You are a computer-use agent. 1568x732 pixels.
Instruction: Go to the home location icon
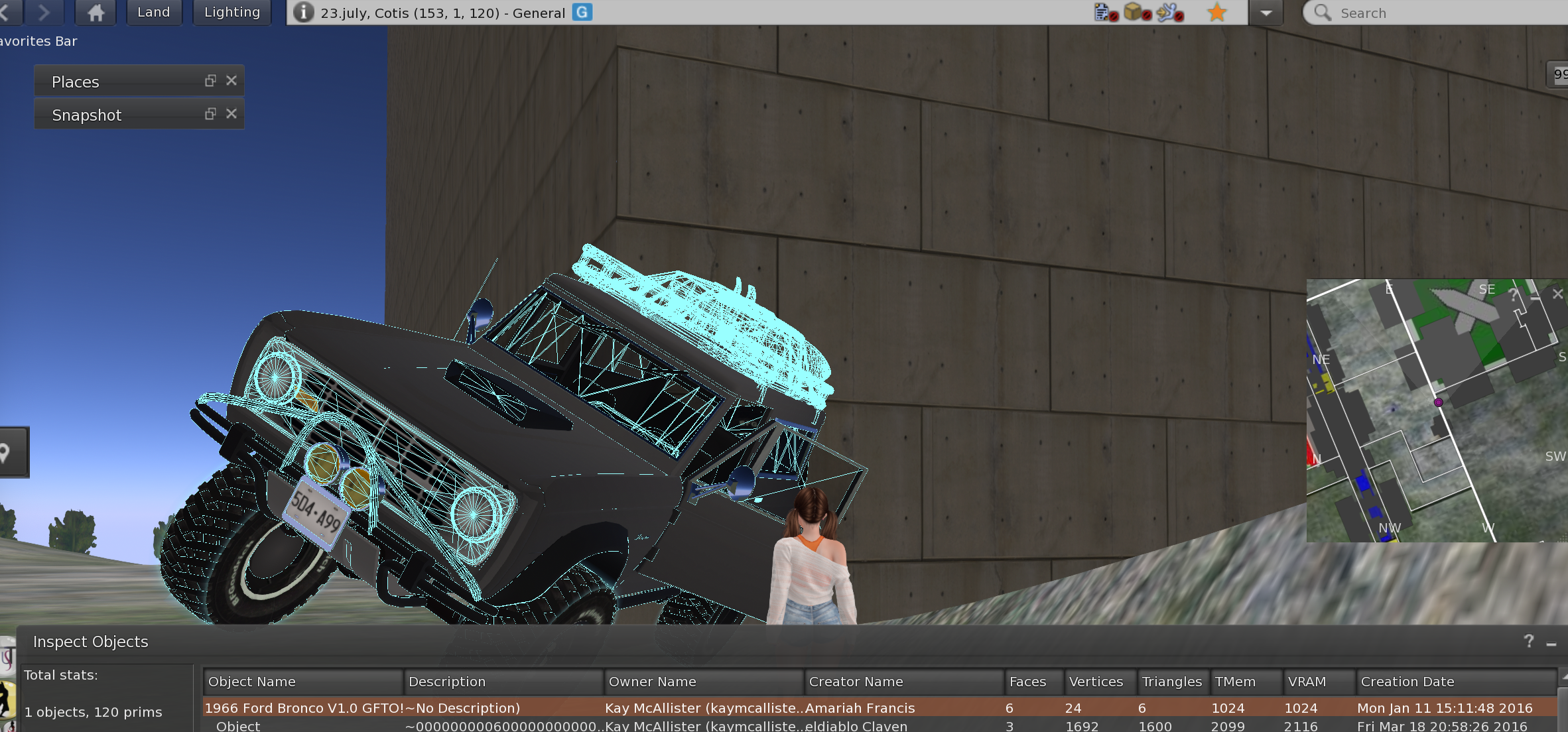click(96, 13)
